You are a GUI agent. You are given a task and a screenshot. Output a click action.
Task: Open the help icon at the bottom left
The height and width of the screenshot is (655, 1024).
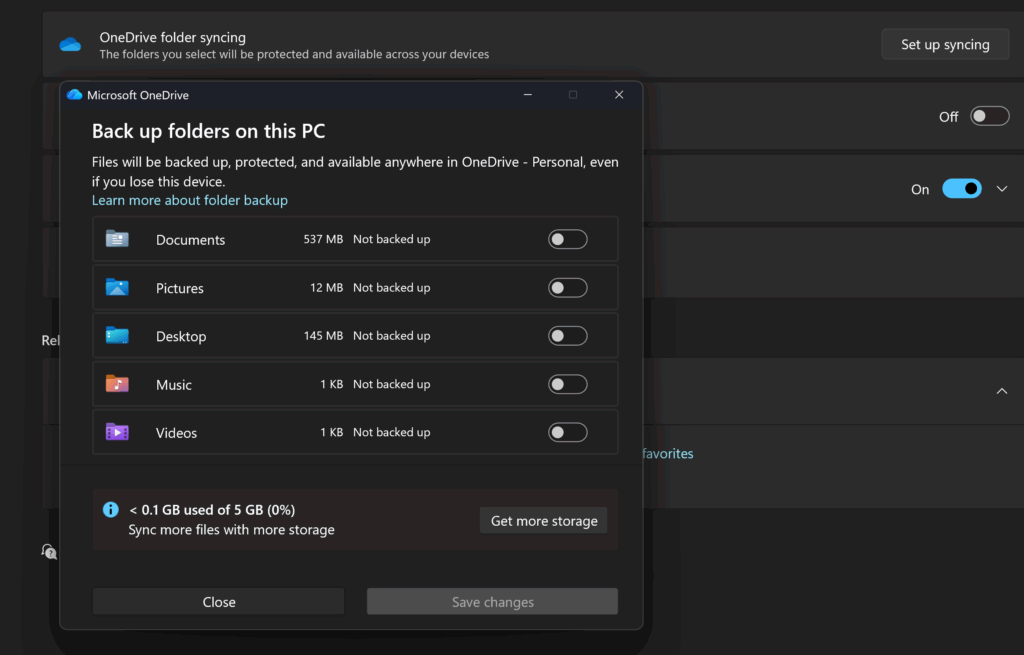tap(47, 551)
